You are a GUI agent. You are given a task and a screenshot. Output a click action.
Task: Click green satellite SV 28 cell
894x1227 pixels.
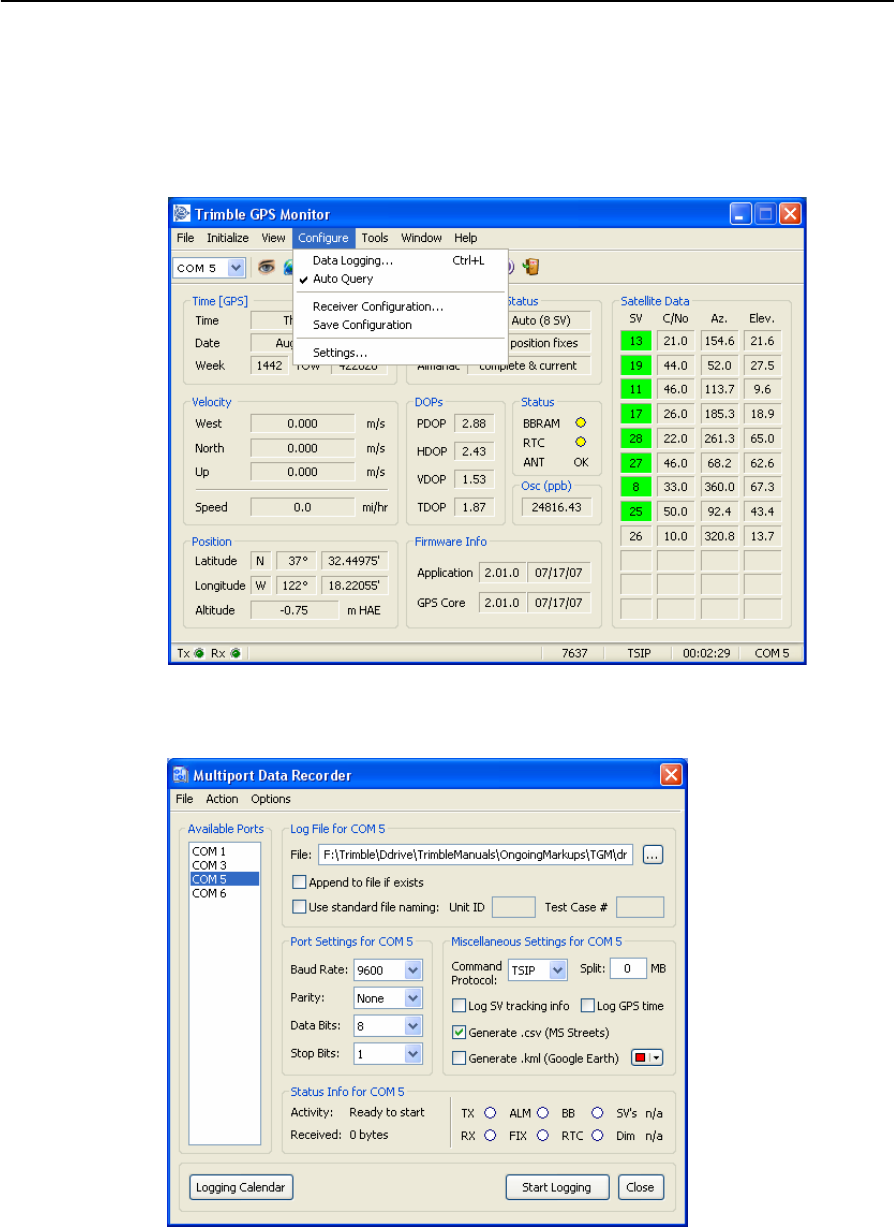click(635, 439)
